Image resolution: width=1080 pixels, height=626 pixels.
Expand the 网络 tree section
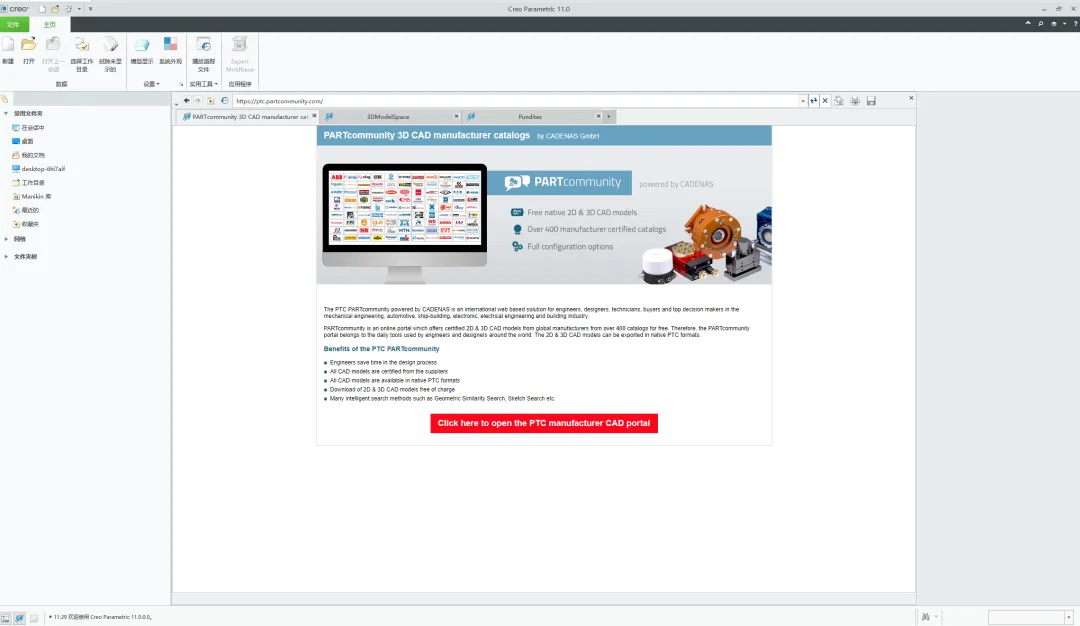point(6,239)
